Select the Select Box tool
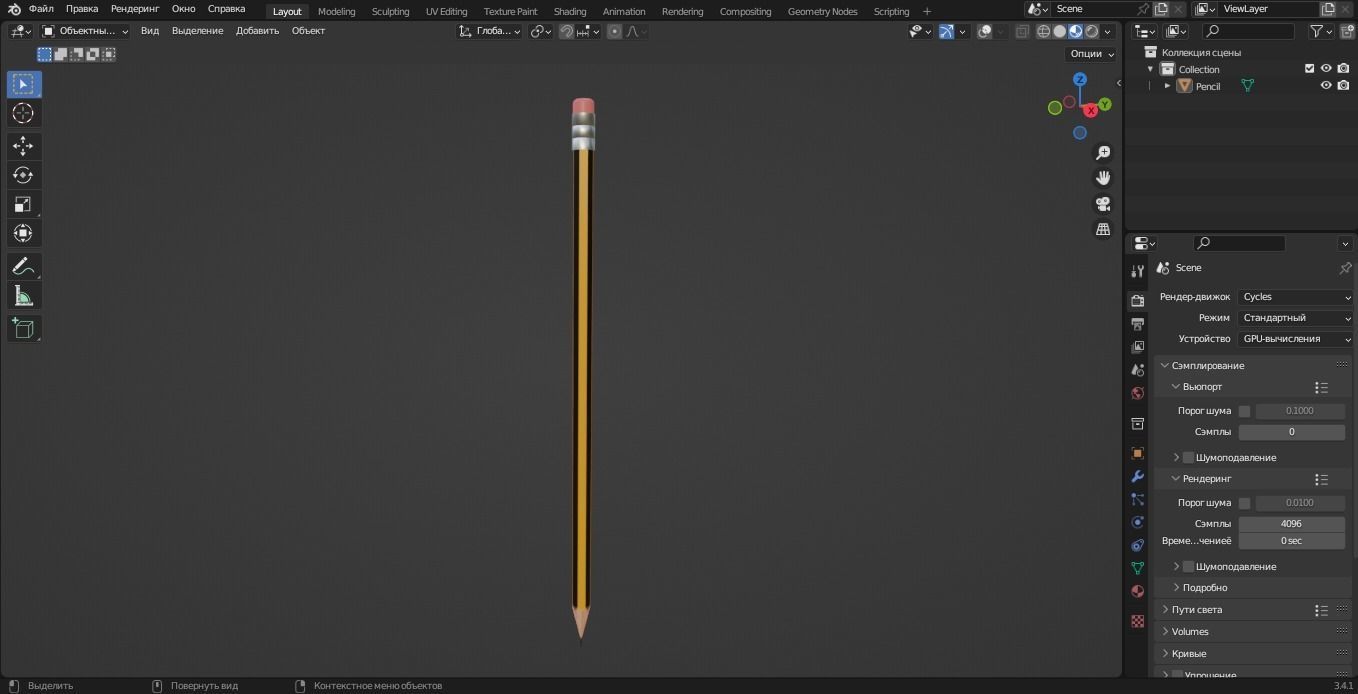Screen dimensions: 1358x694 23,84
